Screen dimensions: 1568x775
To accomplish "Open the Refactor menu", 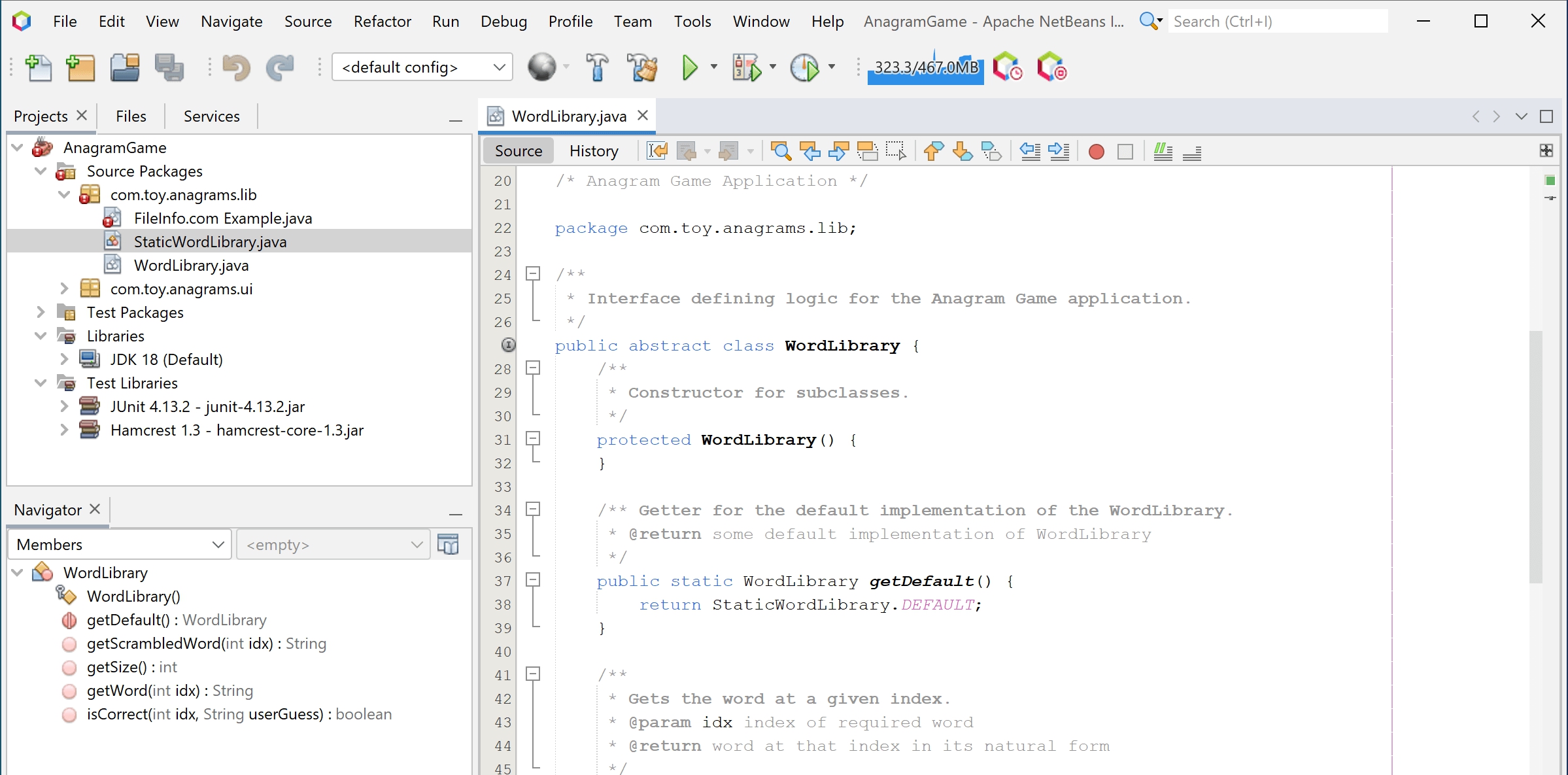I will [x=382, y=22].
